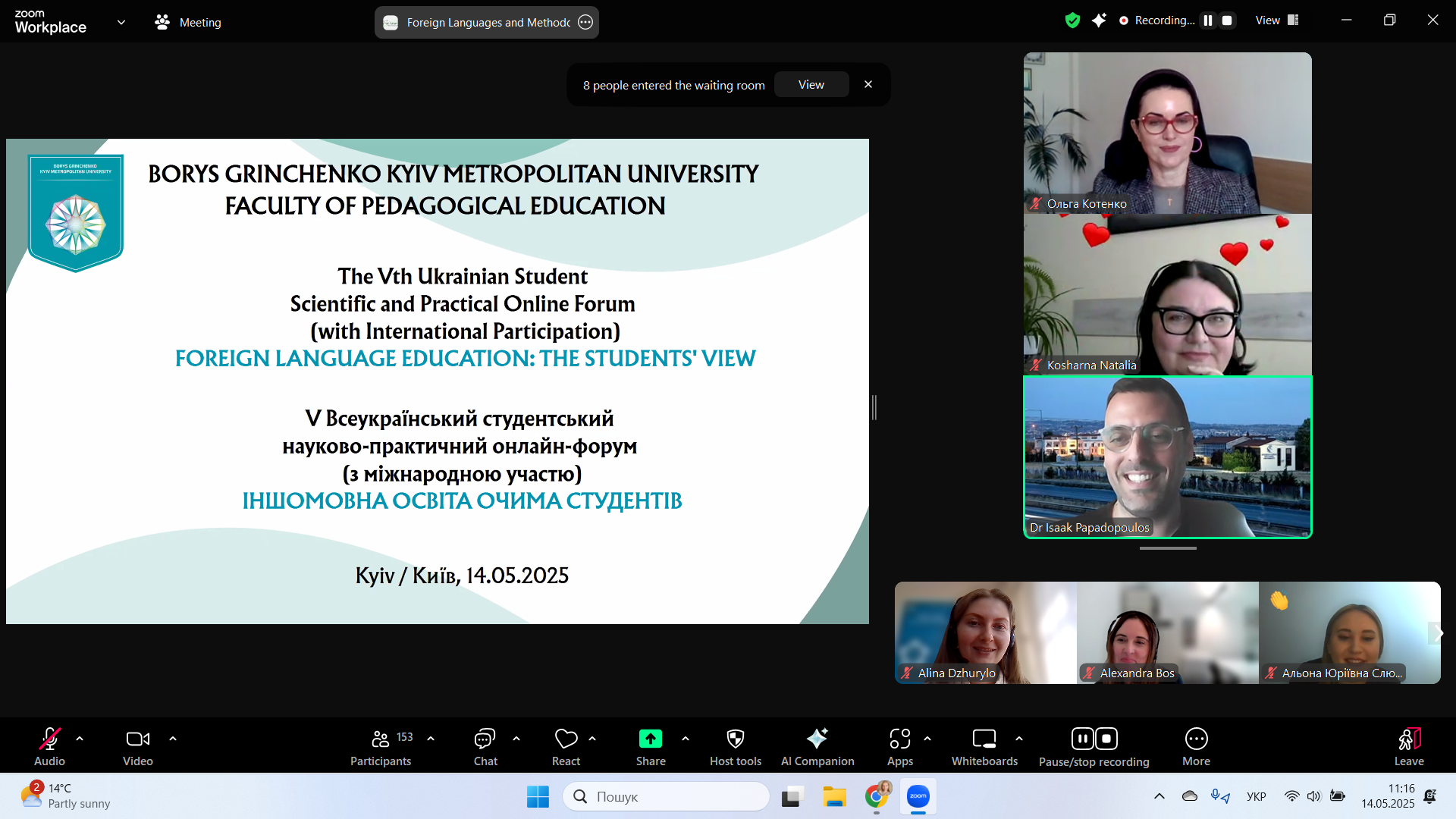Viewport: 1456px width, 819px height.
Task: Pause the recording in top bar
Action: point(1208,20)
